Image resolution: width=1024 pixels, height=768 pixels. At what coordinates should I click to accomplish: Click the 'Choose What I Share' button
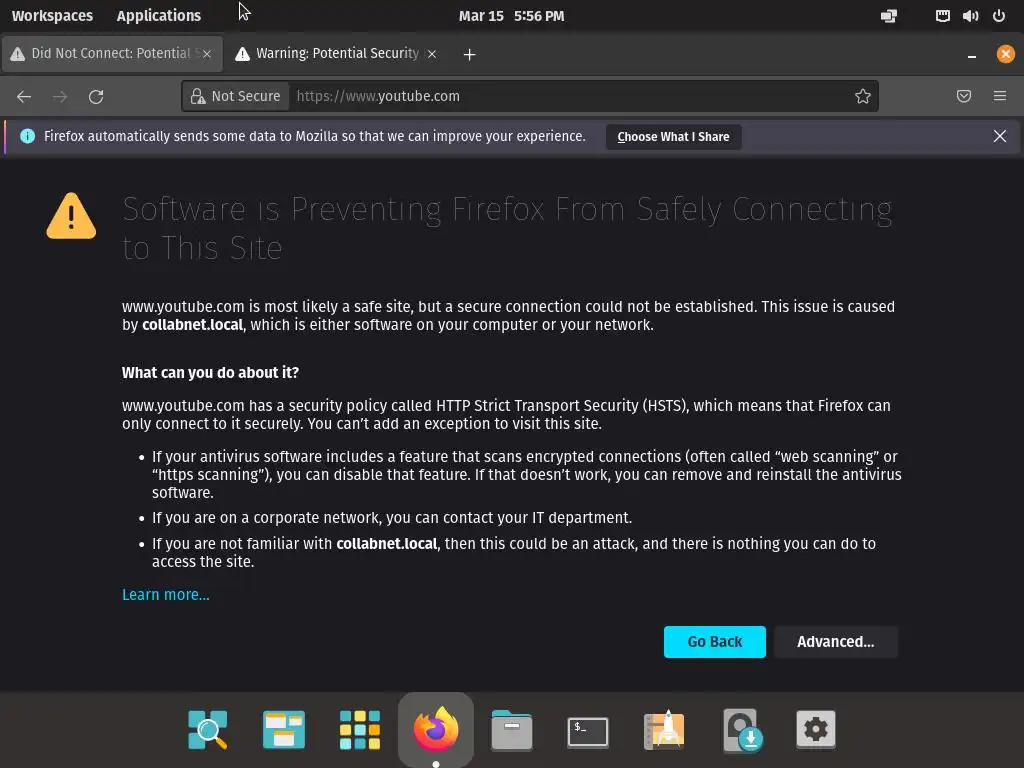[x=673, y=136]
